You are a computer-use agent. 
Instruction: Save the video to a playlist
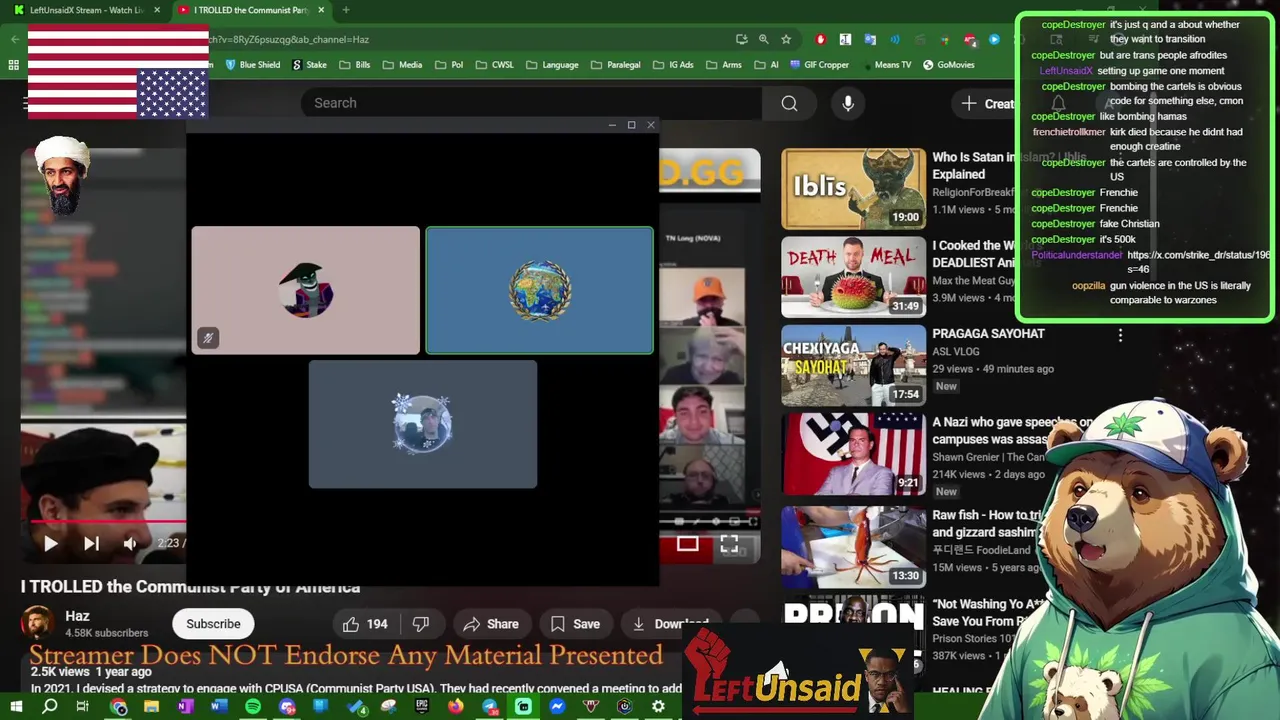[x=575, y=624]
